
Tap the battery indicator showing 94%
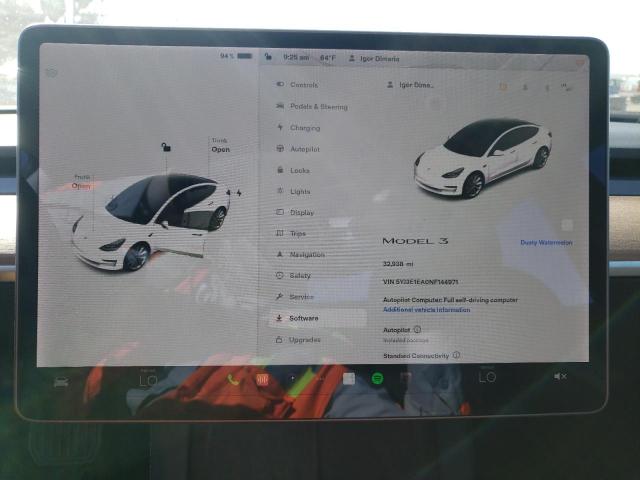coord(236,56)
